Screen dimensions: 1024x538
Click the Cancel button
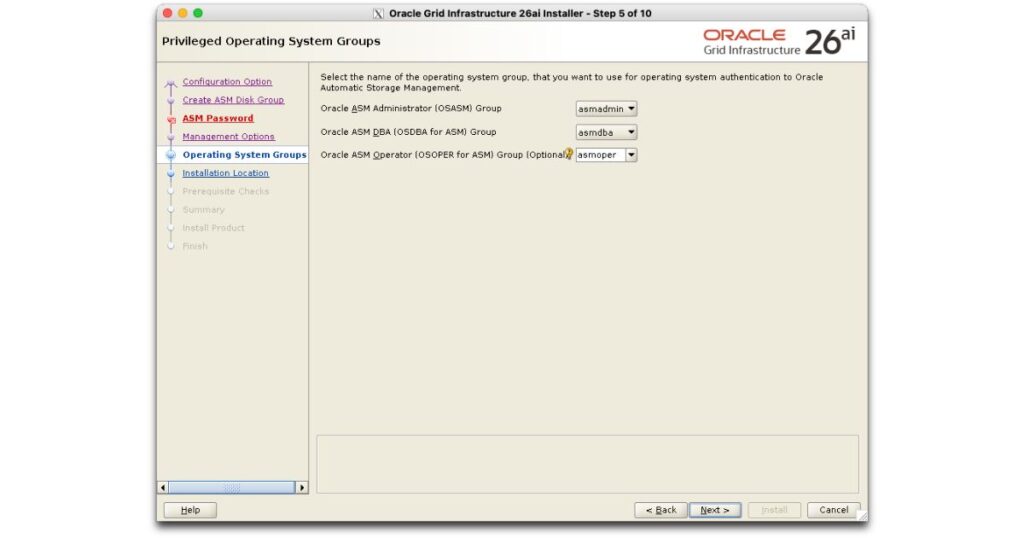(x=833, y=510)
